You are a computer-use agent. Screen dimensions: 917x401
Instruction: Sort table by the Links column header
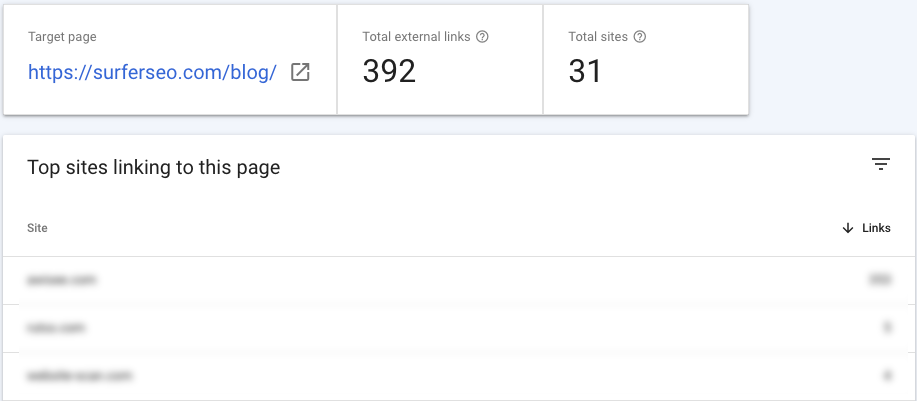(x=876, y=228)
